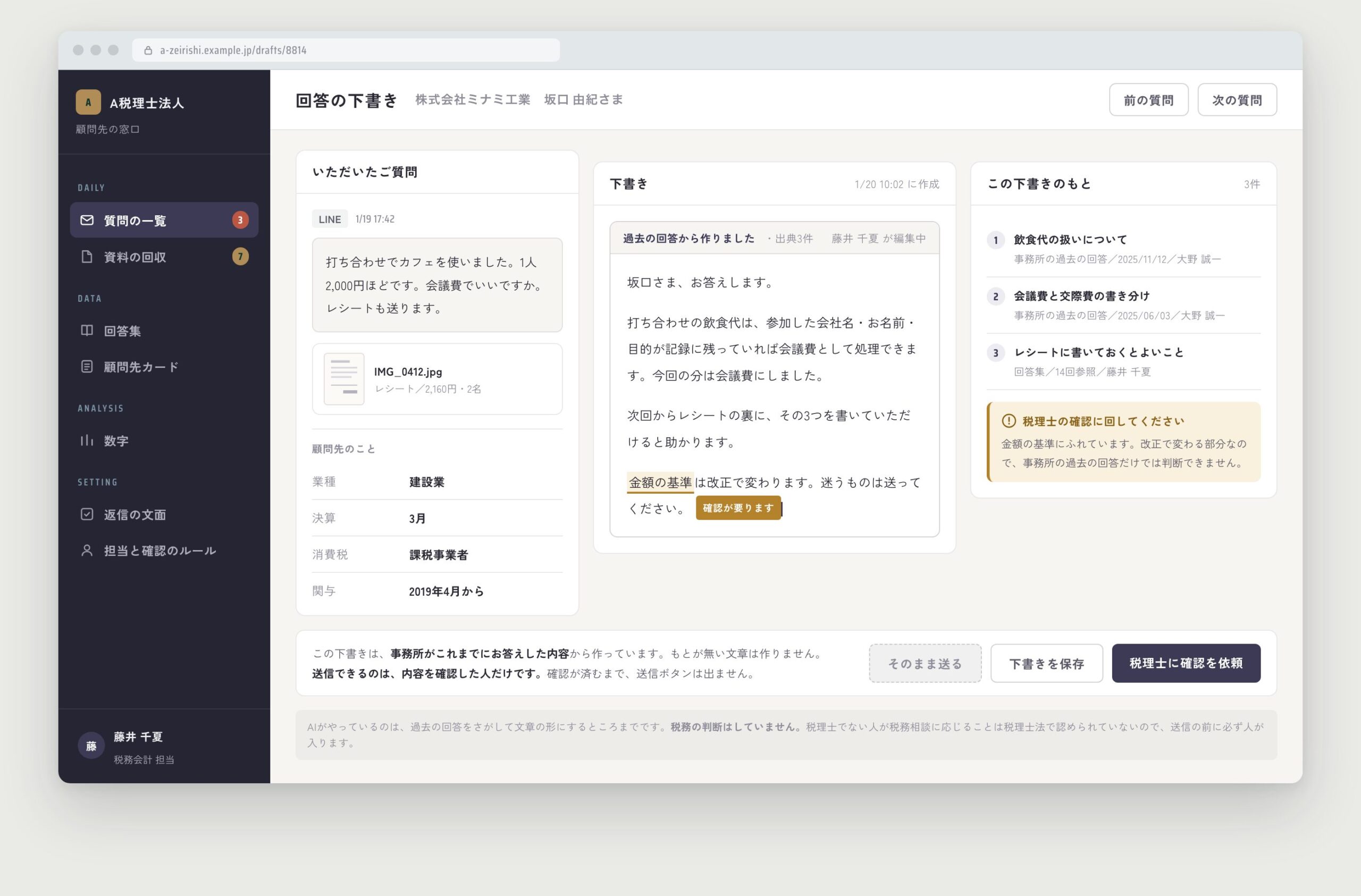
Task: Click the customer question message bubble
Action: pyautogui.click(x=437, y=285)
